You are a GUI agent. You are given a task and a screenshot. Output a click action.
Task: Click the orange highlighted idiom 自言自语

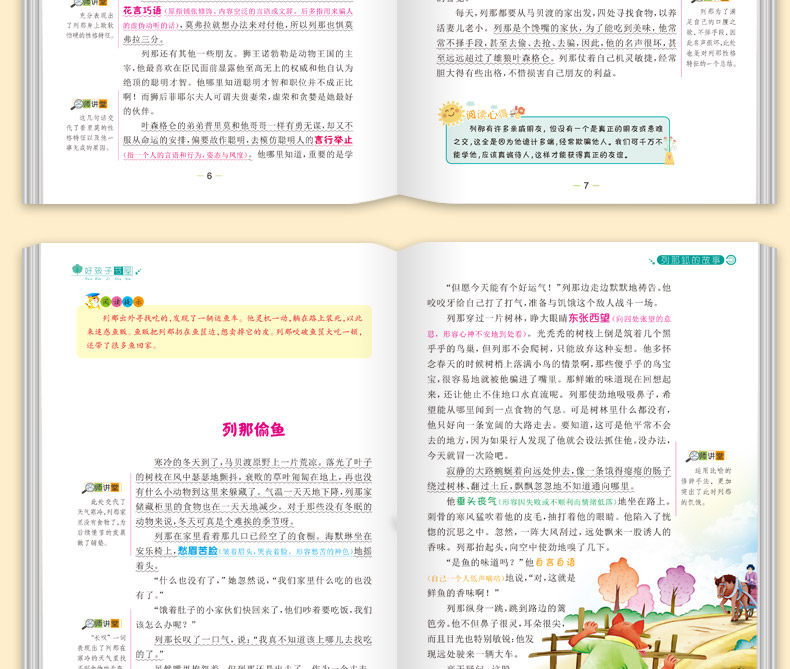point(555,562)
